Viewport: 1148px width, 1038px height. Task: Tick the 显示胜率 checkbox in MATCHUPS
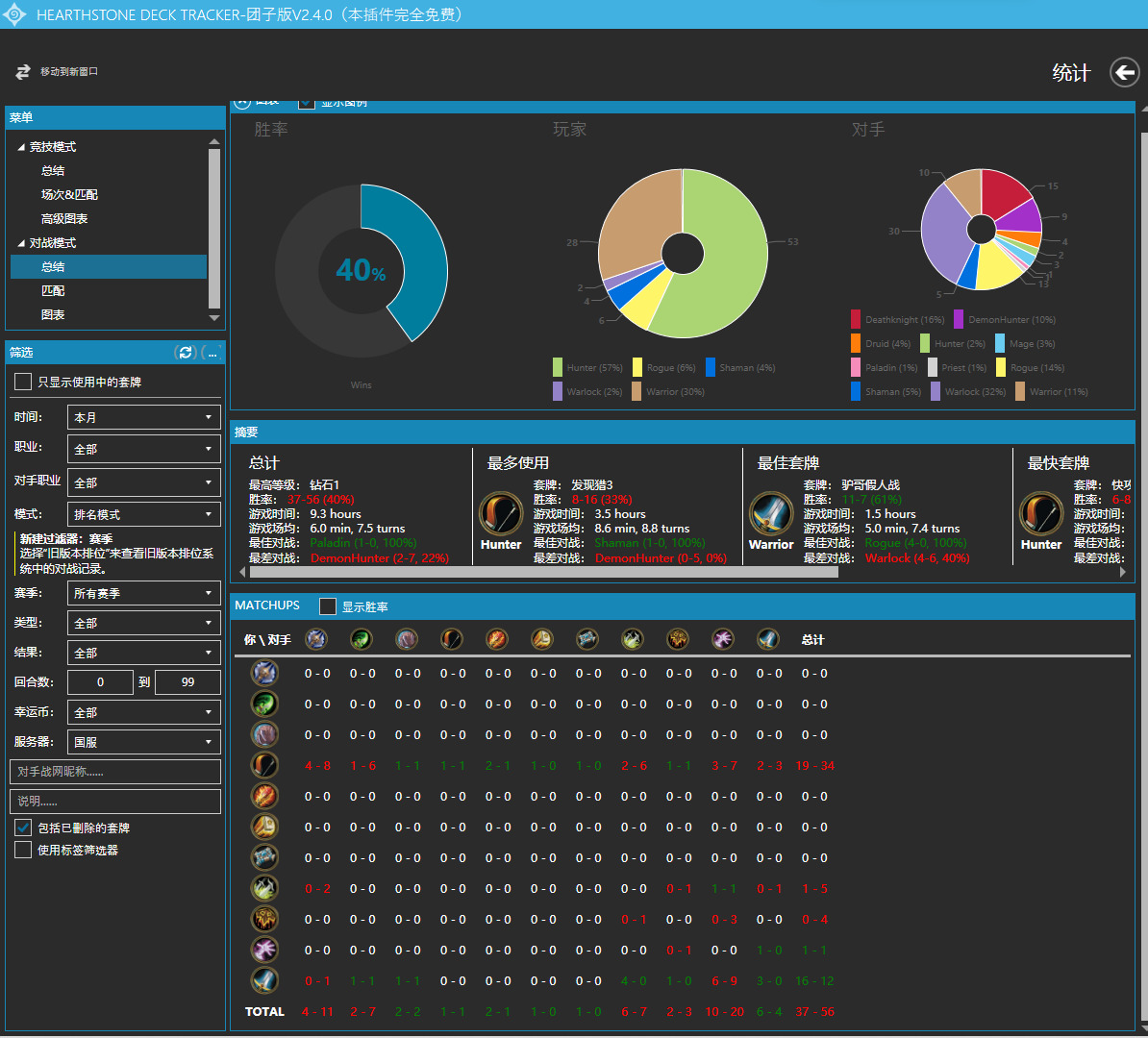click(x=328, y=606)
